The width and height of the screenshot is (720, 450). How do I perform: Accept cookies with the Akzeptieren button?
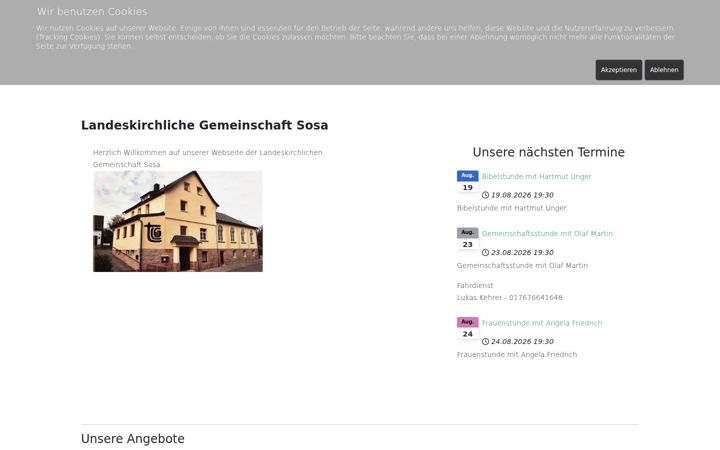pos(619,70)
